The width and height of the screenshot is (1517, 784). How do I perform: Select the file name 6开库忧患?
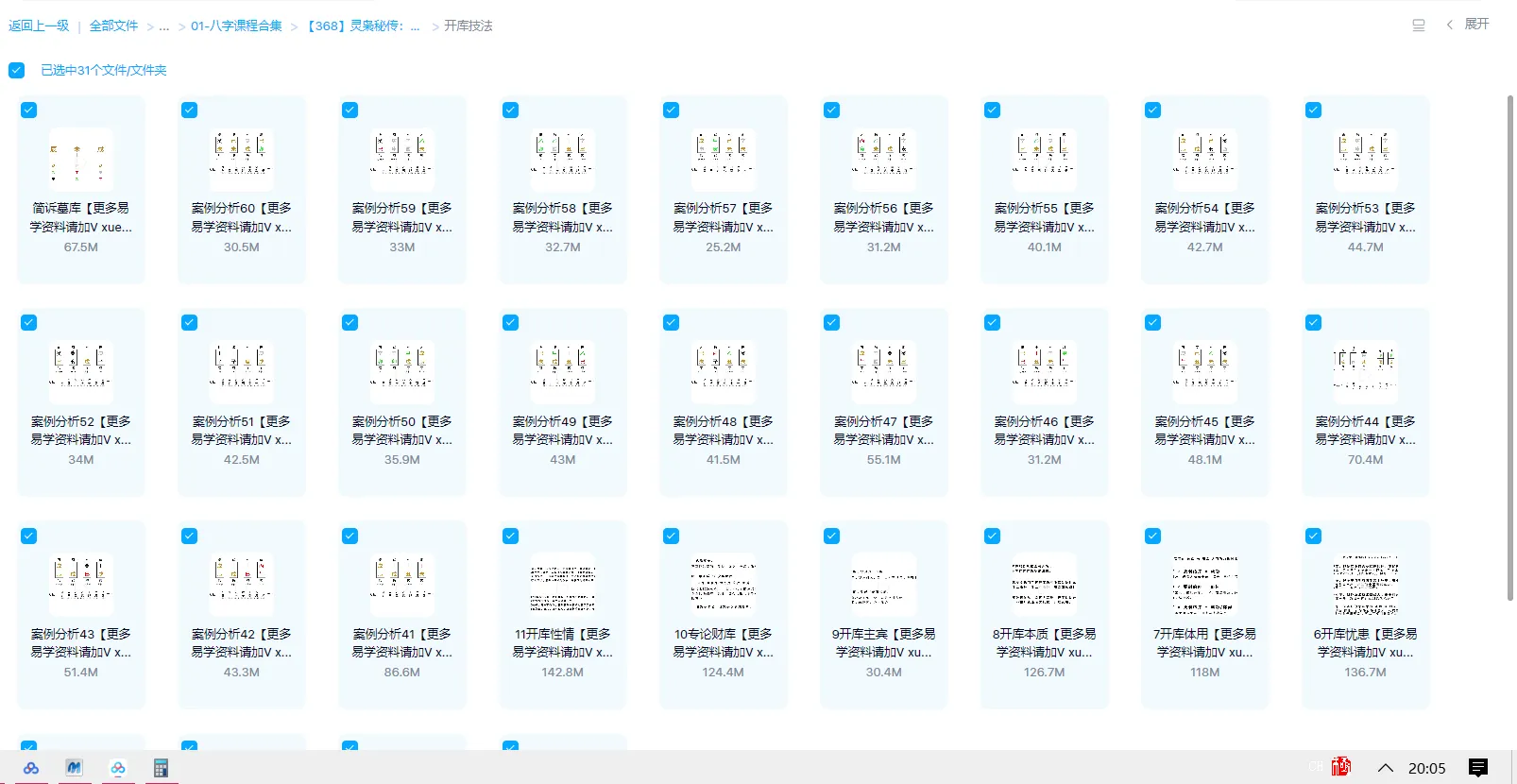pyautogui.click(x=1366, y=642)
